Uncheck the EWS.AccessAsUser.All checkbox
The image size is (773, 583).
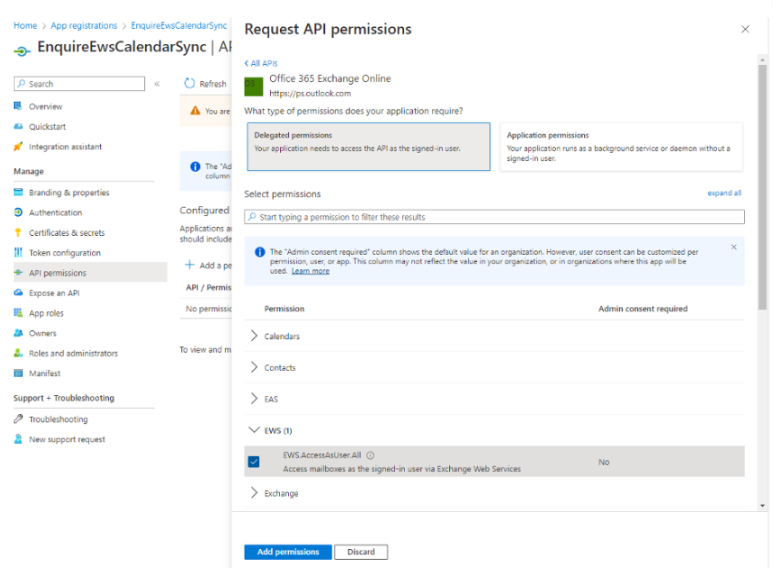[x=254, y=462]
